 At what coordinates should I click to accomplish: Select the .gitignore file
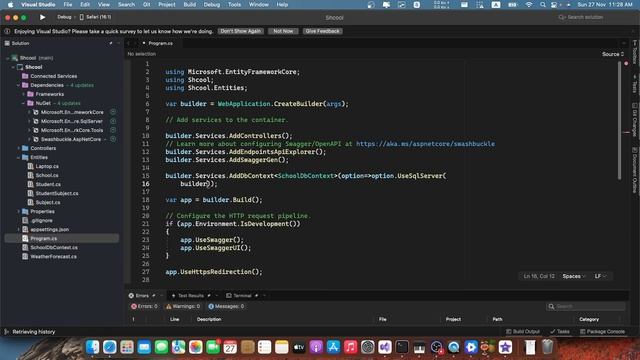click(41, 220)
